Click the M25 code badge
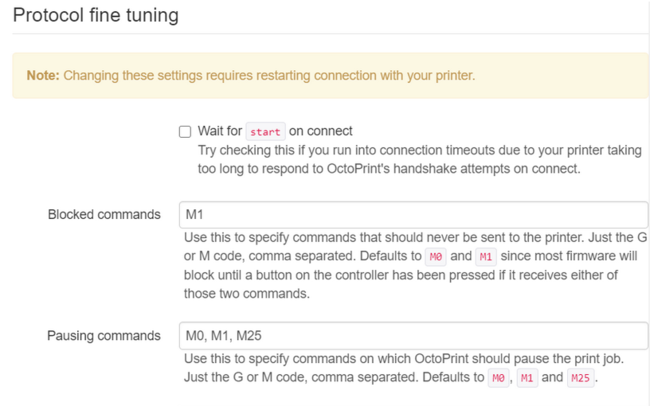 click(580, 378)
